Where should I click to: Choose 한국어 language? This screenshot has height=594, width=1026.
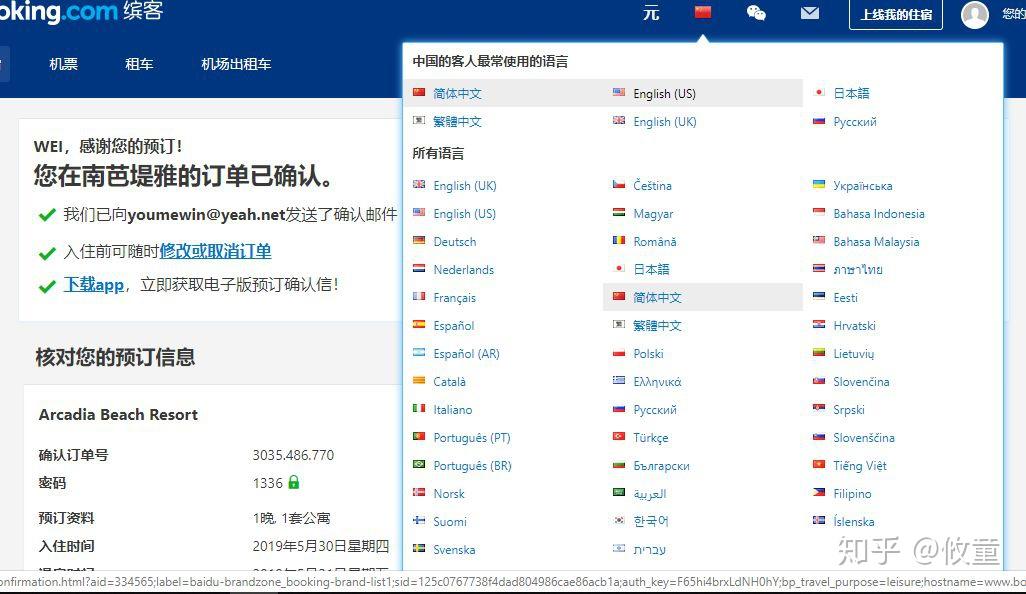651,521
